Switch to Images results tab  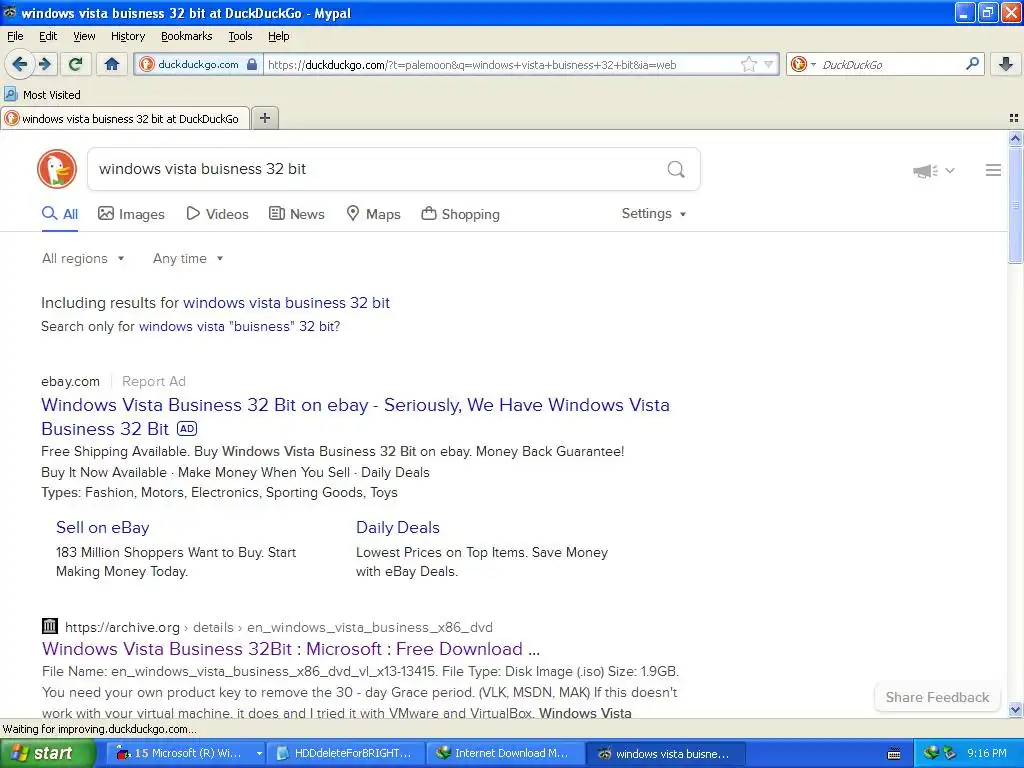coord(131,214)
